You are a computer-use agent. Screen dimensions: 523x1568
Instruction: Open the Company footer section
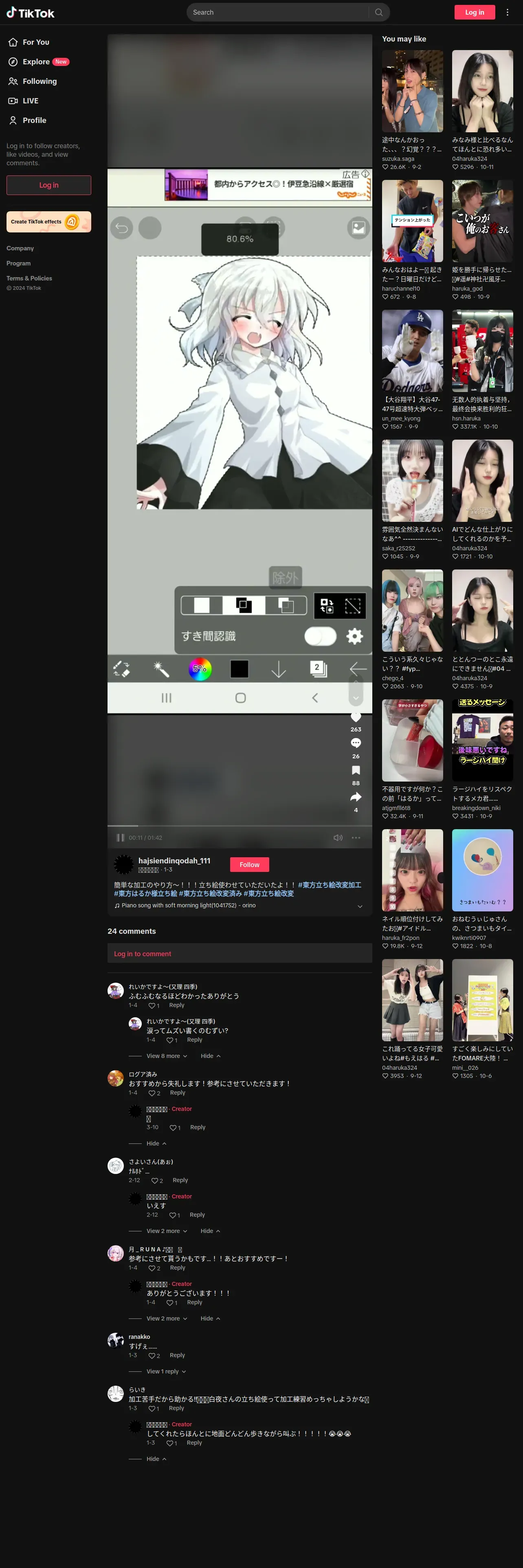[x=20, y=248]
